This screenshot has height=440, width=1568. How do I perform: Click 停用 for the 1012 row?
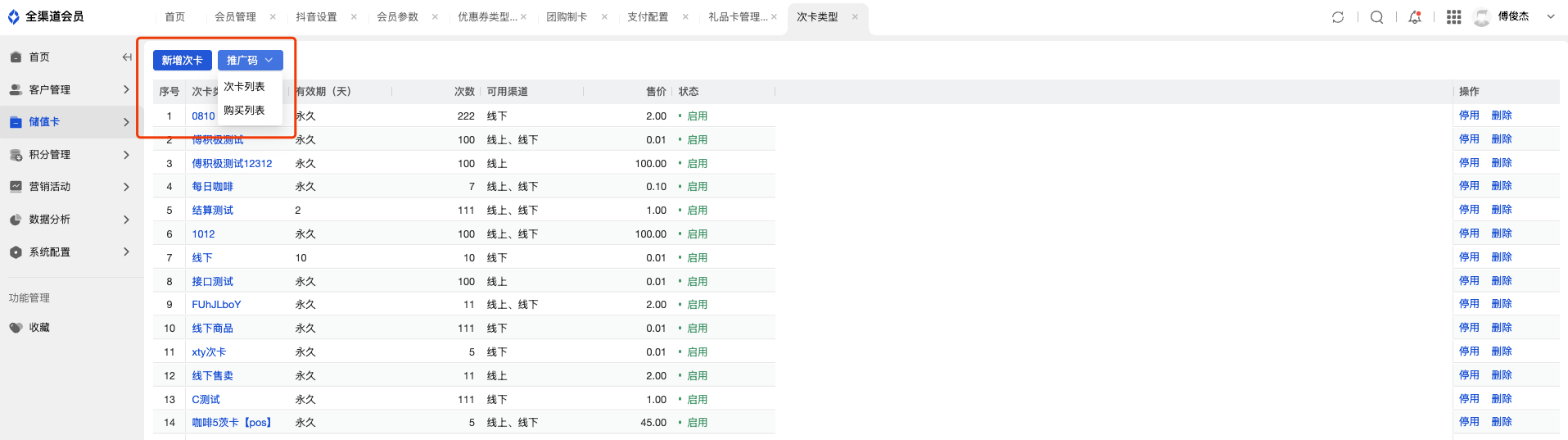coord(1469,234)
